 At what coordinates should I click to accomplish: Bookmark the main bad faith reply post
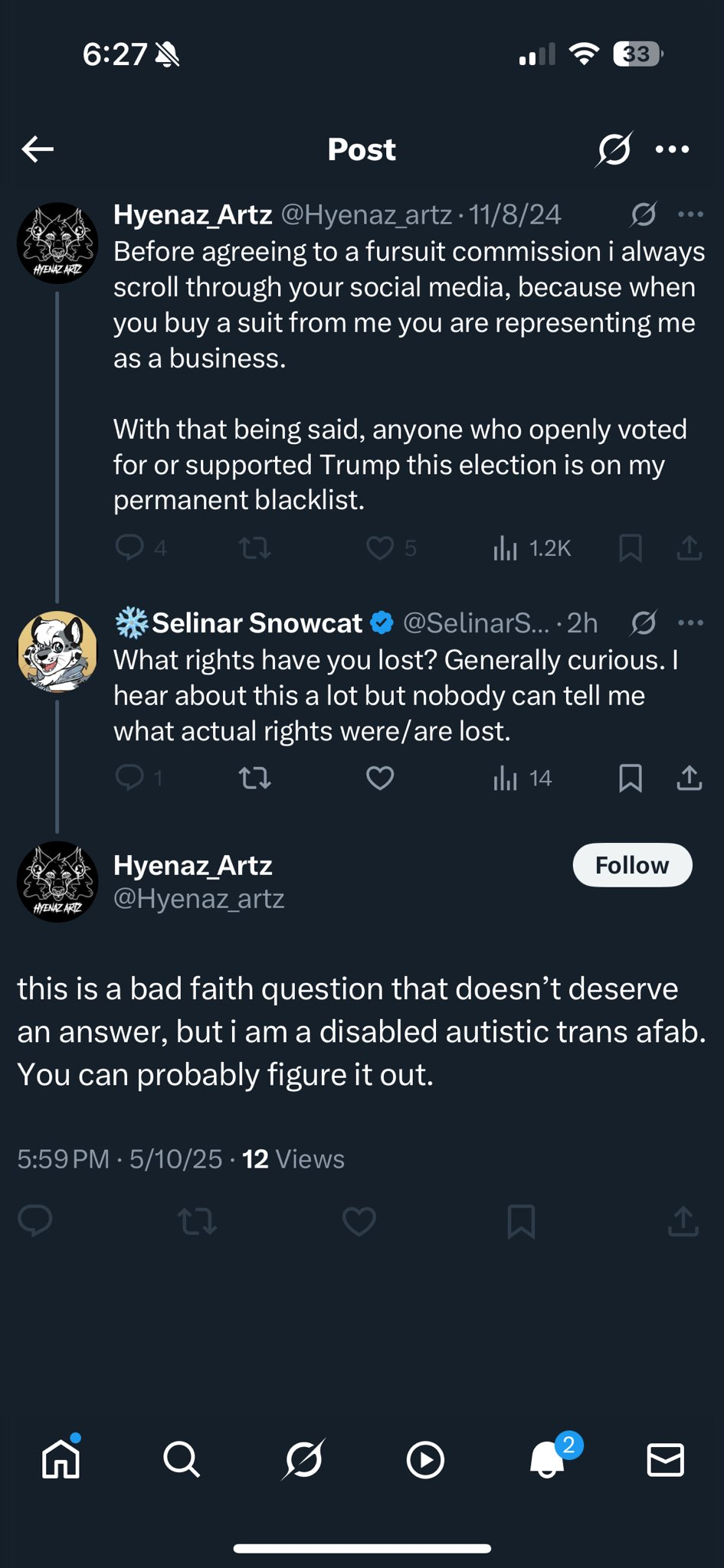pyautogui.click(x=521, y=1221)
